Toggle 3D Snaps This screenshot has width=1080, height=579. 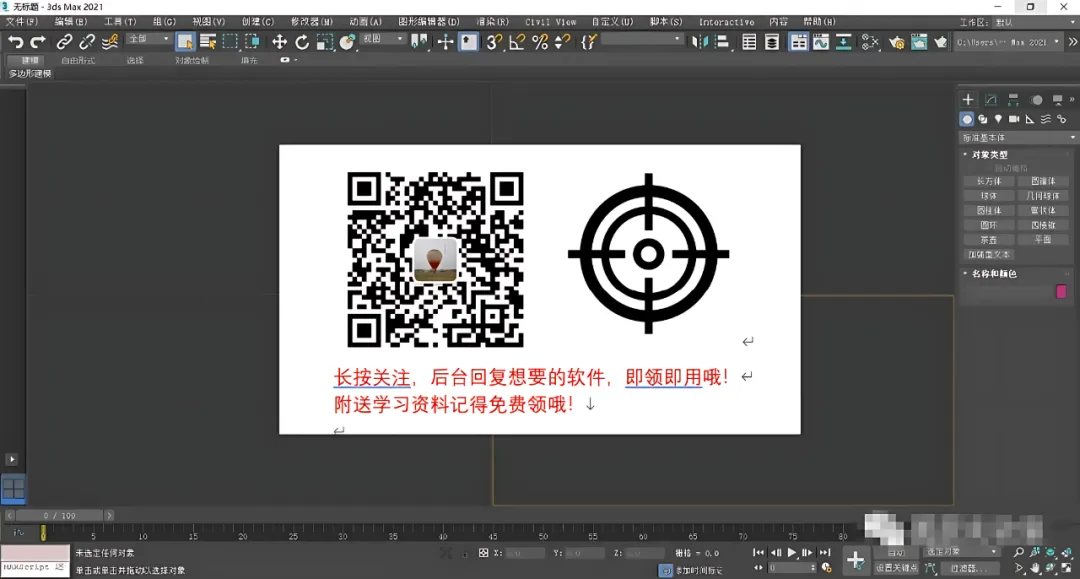point(494,42)
